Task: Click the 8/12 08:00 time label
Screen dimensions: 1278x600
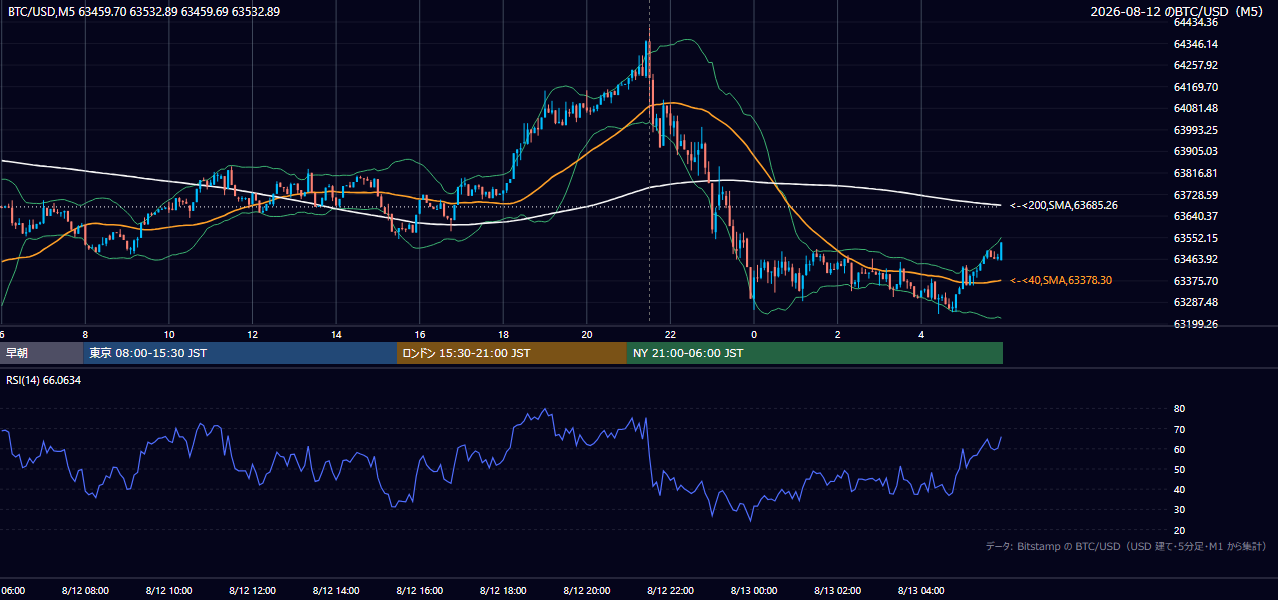Action: coord(85,591)
